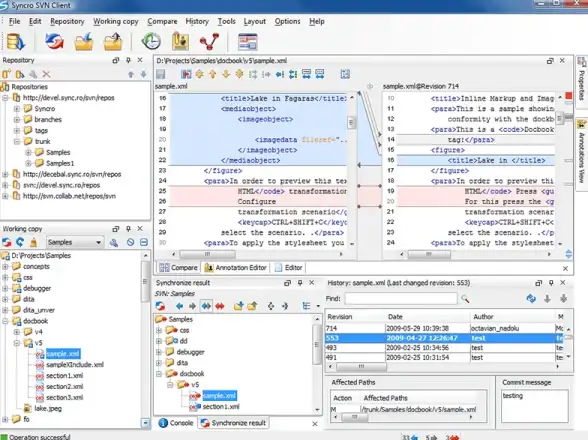Click the new repository location icon
588x440 pixels.
tap(6, 74)
